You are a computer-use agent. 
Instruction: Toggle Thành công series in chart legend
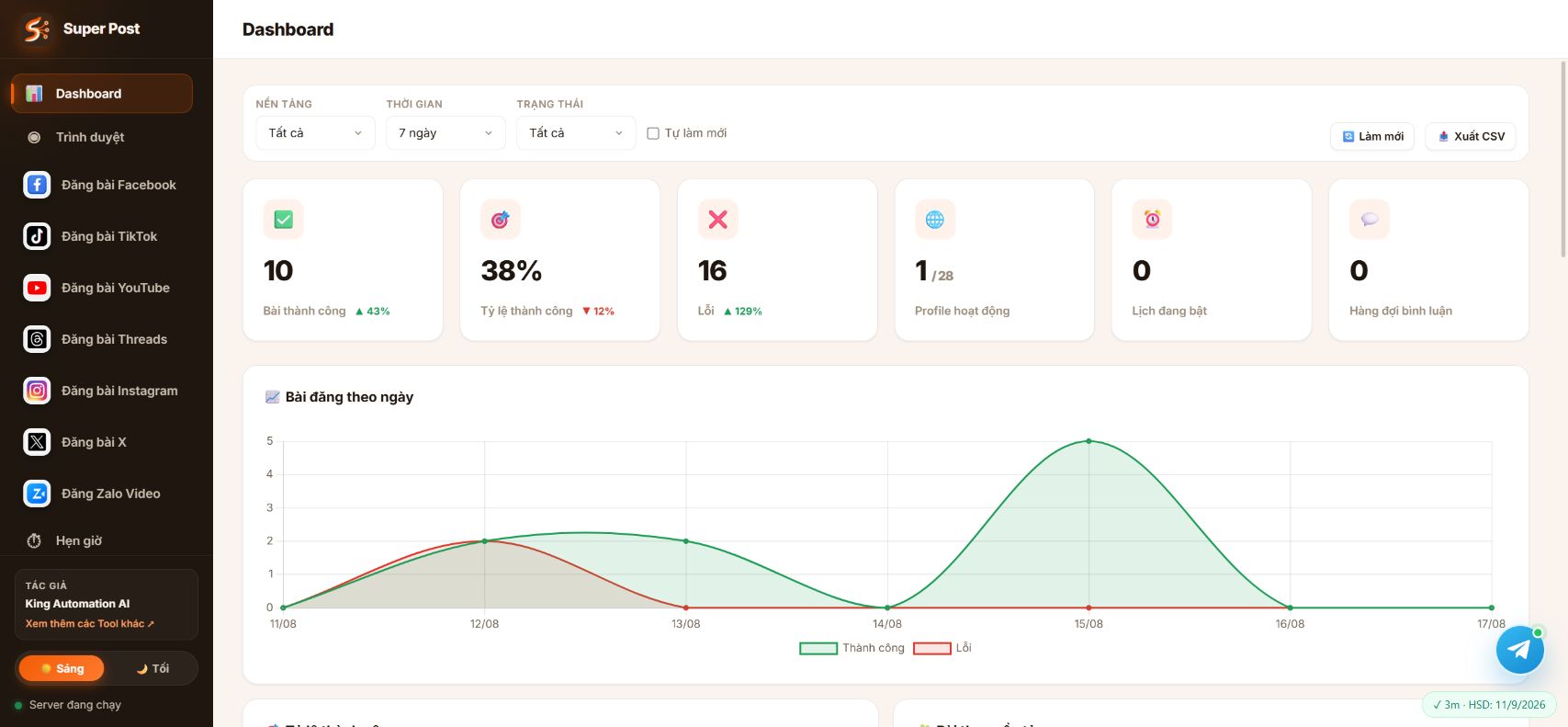pyautogui.click(x=852, y=648)
